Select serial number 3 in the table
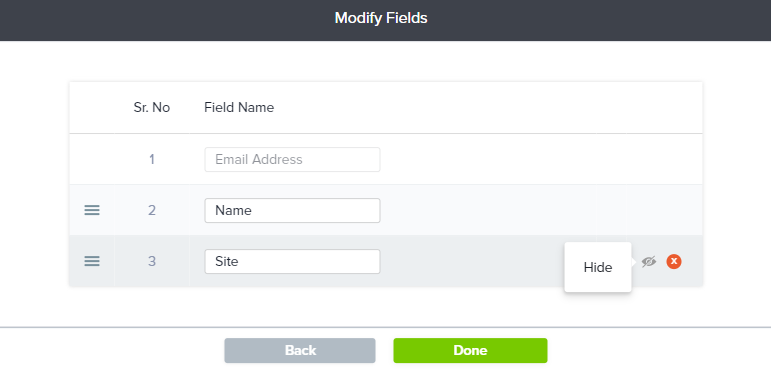 coord(152,261)
